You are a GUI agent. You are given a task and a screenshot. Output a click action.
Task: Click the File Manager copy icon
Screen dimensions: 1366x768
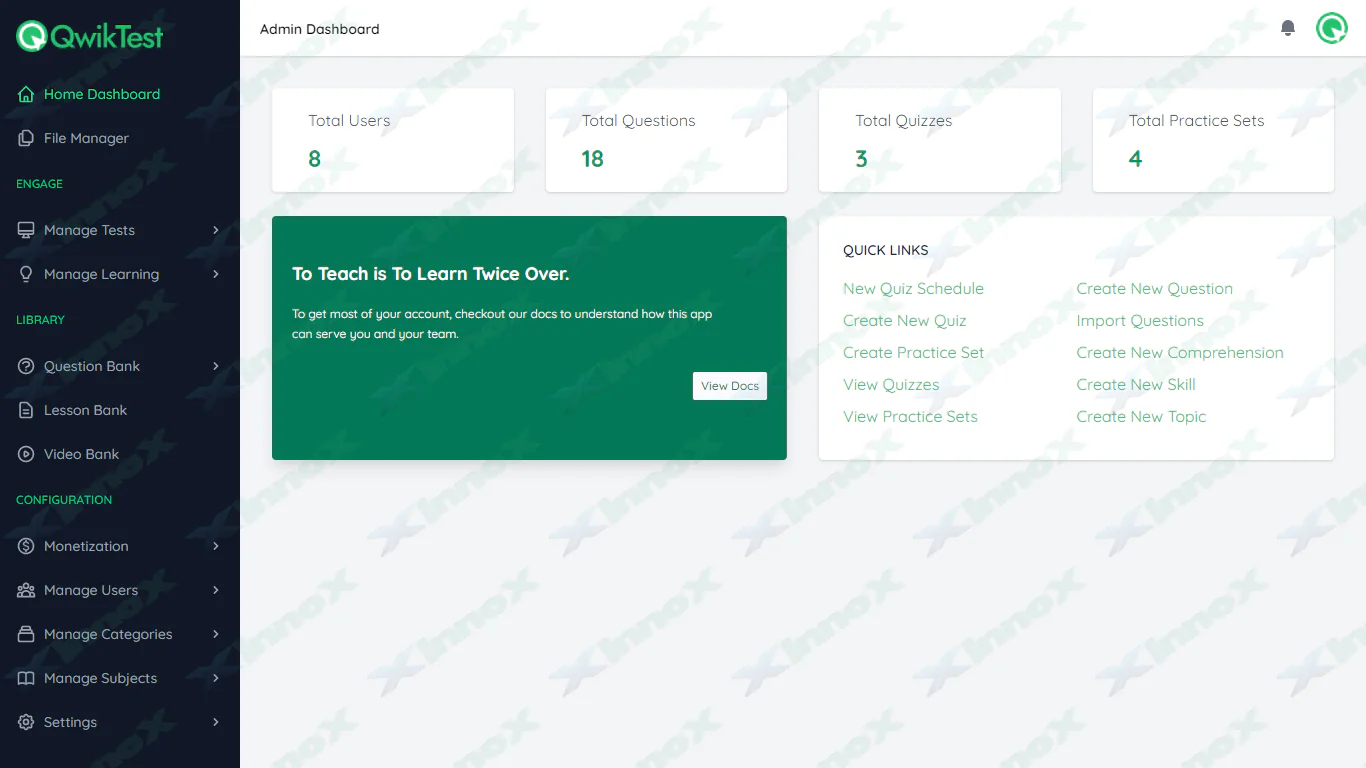pos(26,138)
